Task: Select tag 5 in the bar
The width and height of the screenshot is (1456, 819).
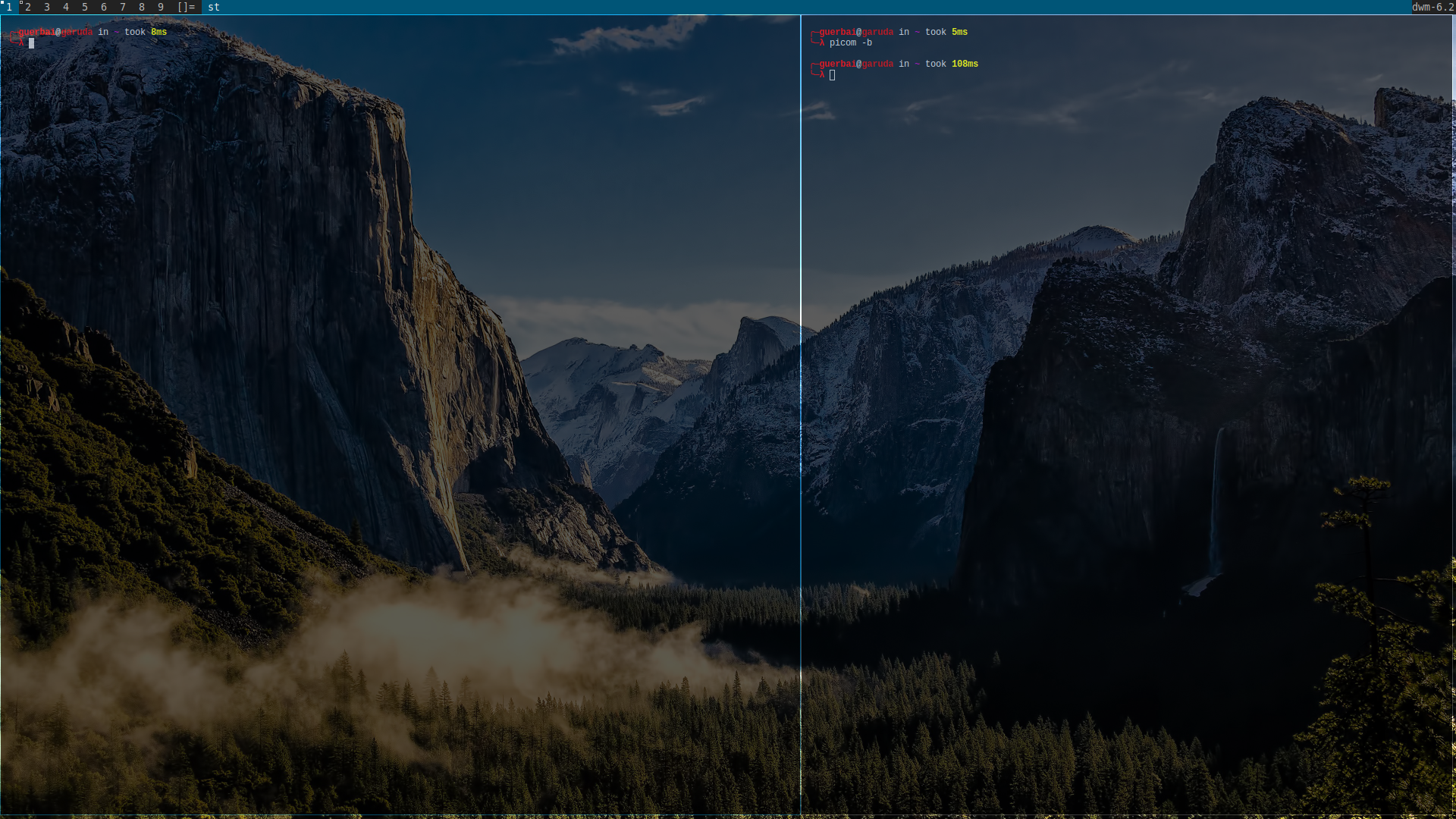Action: point(85,7)
